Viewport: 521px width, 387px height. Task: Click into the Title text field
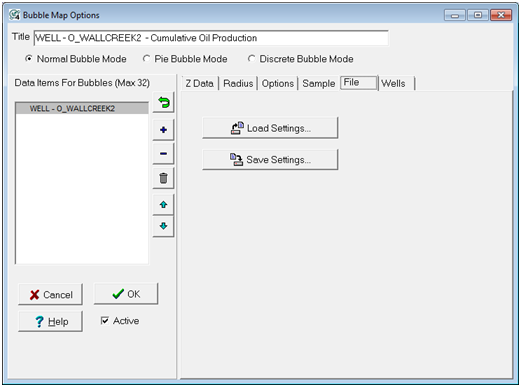click(x=211, y=38)
